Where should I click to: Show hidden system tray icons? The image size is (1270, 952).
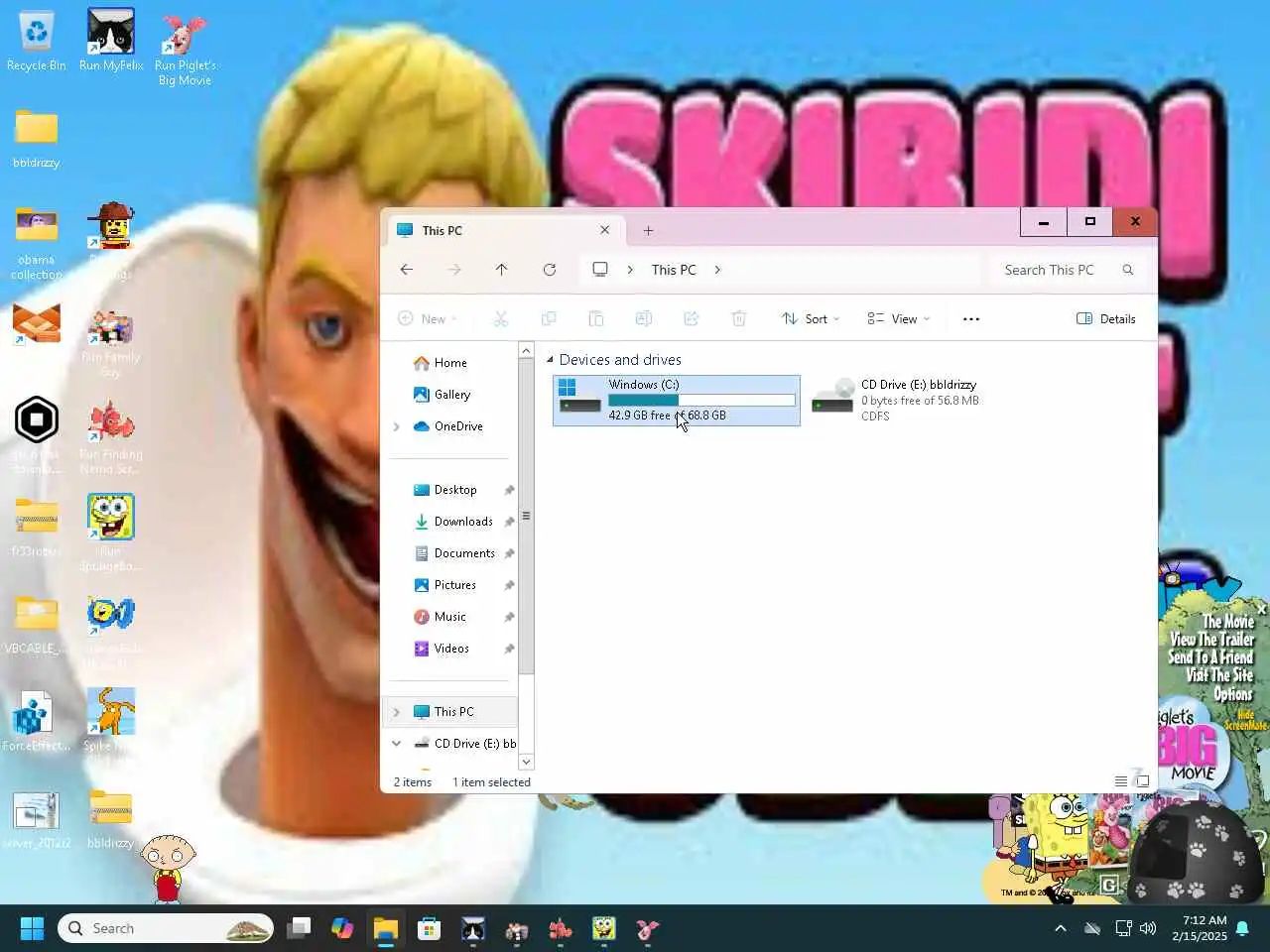[x=1061, y=928]
